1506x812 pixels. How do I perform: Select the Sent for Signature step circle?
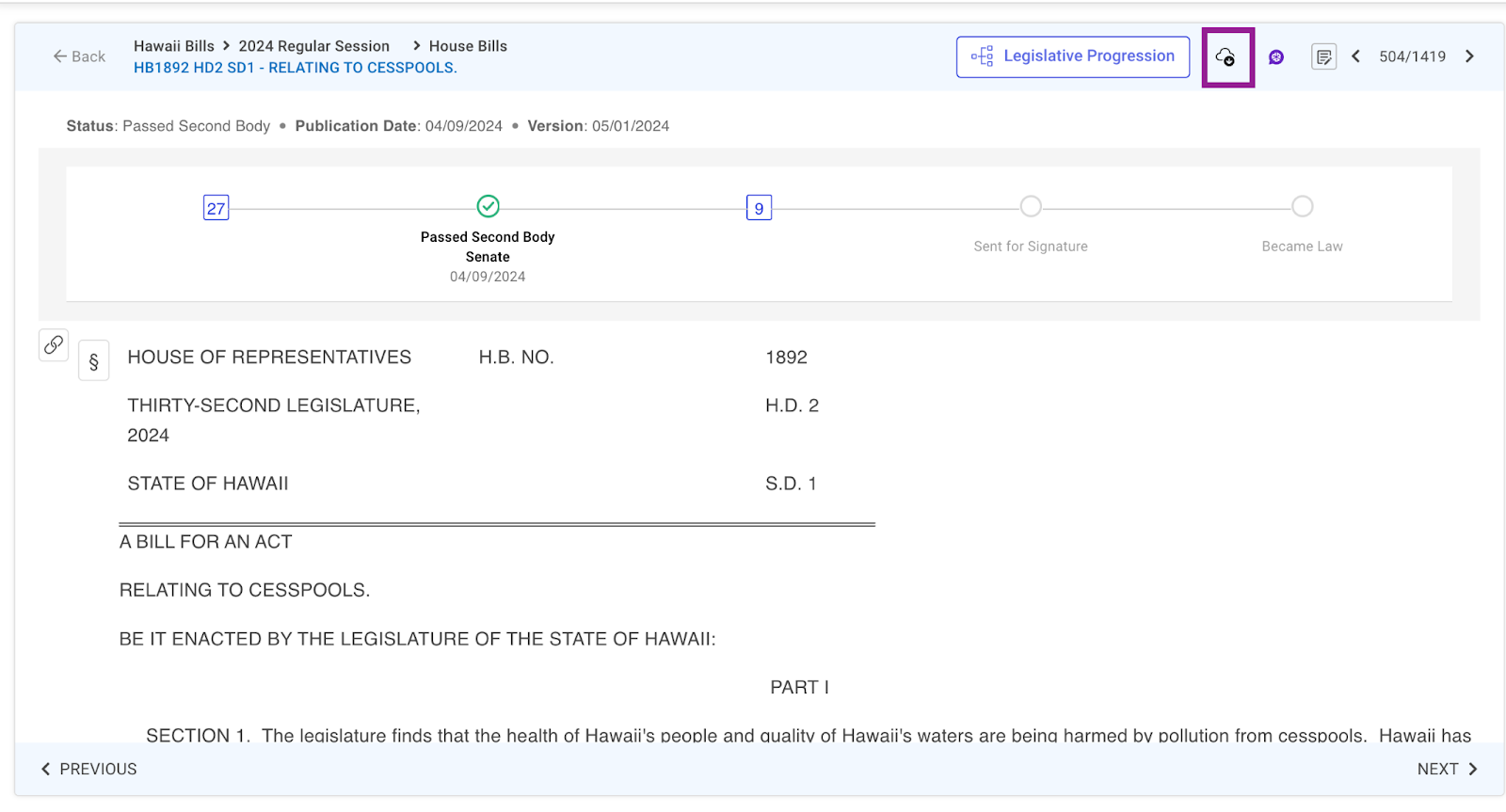1031,206
